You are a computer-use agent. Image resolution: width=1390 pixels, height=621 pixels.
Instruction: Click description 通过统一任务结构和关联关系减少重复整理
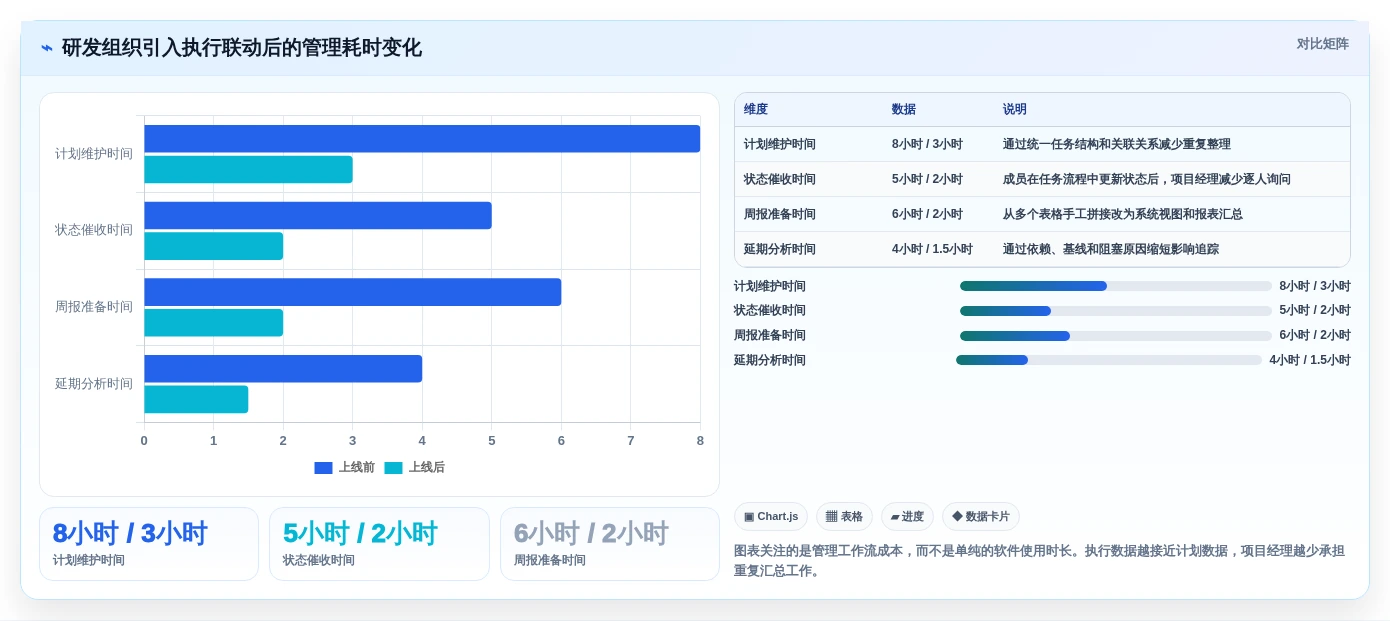click(x=1116, y=144)
